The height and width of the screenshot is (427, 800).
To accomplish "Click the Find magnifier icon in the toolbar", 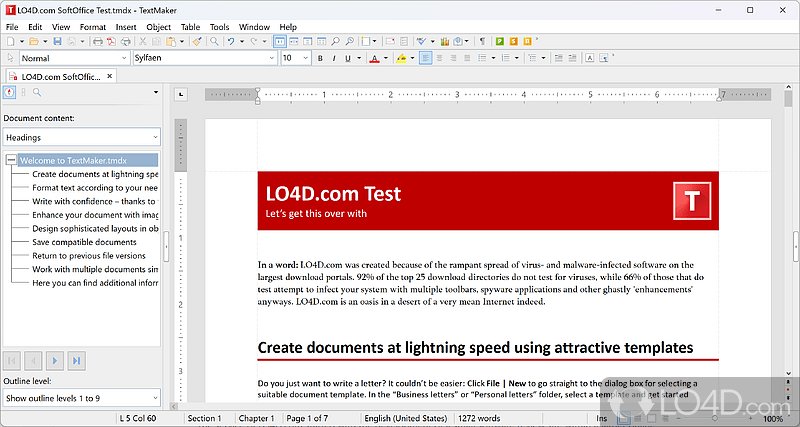I will click(215, 41).
